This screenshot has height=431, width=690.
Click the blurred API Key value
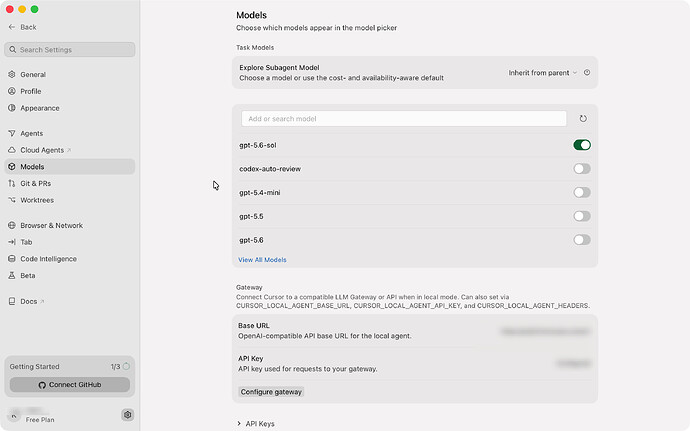pos(573,364)
